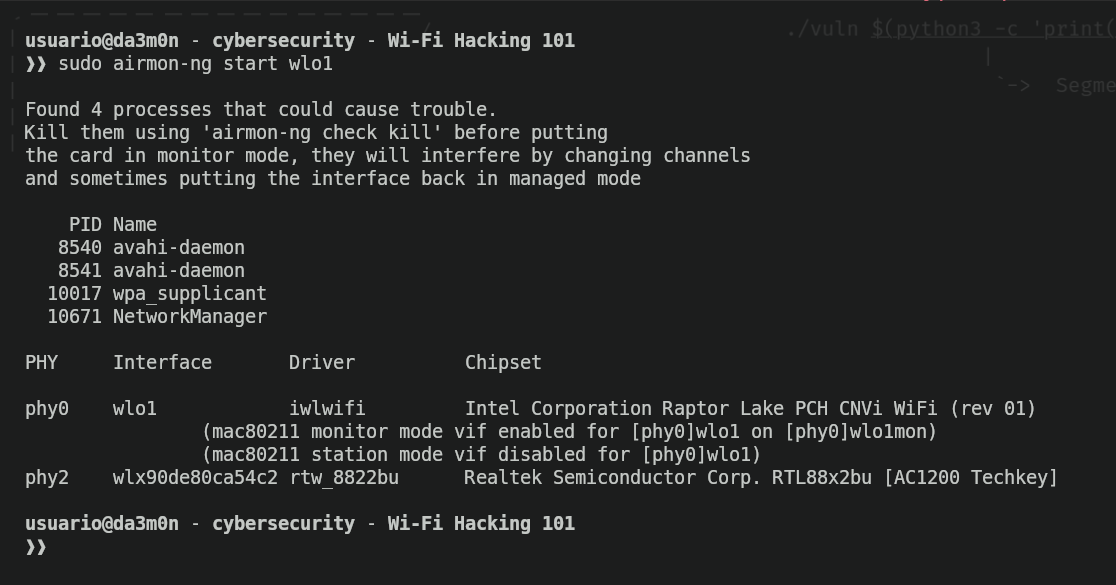
Task: Click the Chipset column header
Action: (x=503, y=362)
